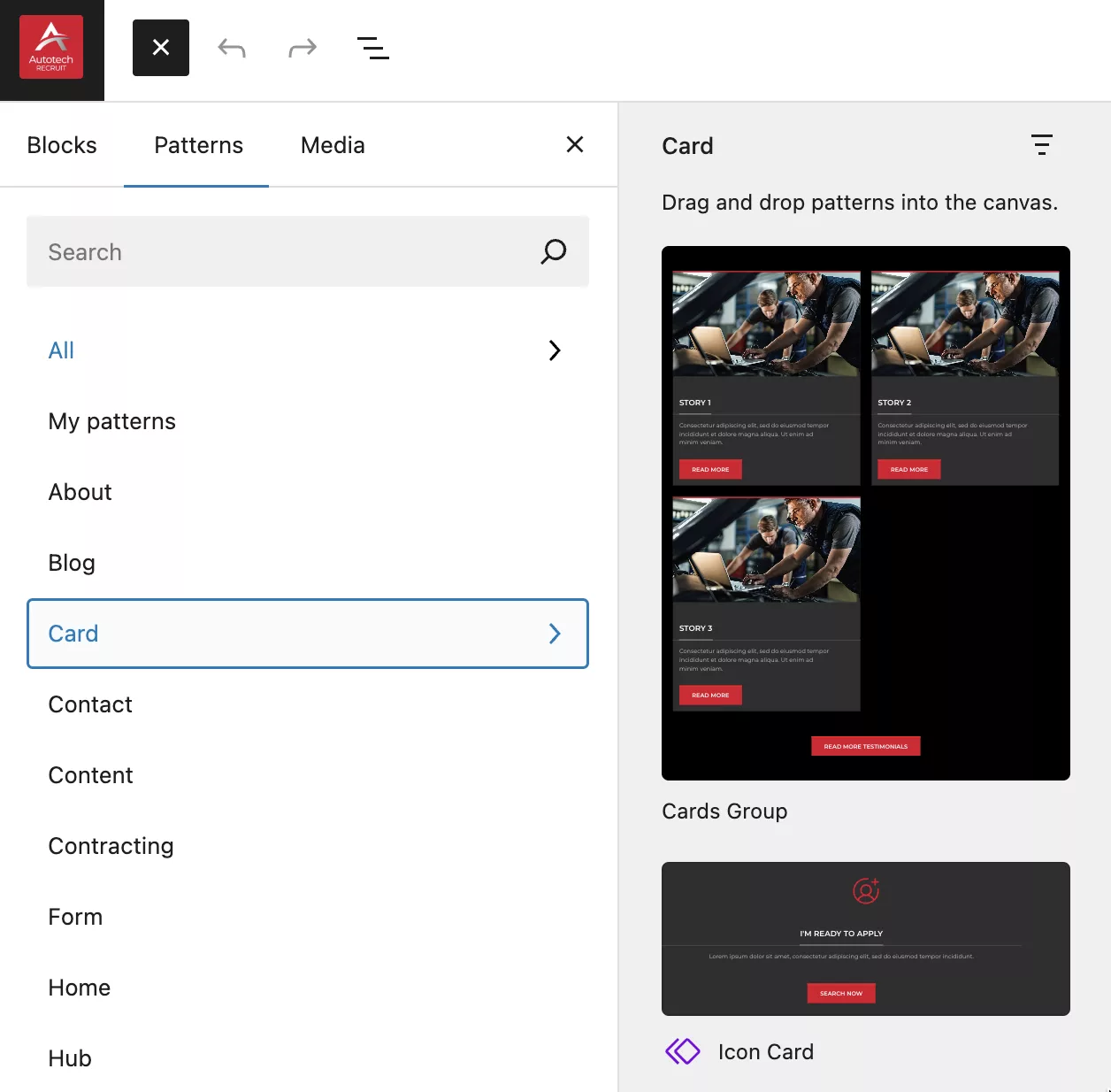Open Document Overview list icon

coord(372,48)
